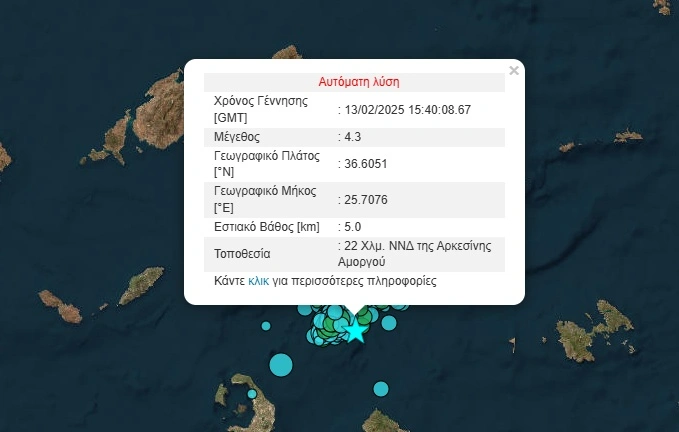Select the large cyan circle southwest of cluster

pos(281,365)
